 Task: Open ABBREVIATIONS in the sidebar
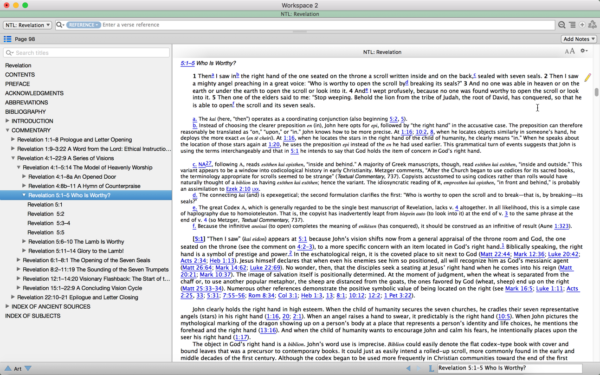pos(26,102)
